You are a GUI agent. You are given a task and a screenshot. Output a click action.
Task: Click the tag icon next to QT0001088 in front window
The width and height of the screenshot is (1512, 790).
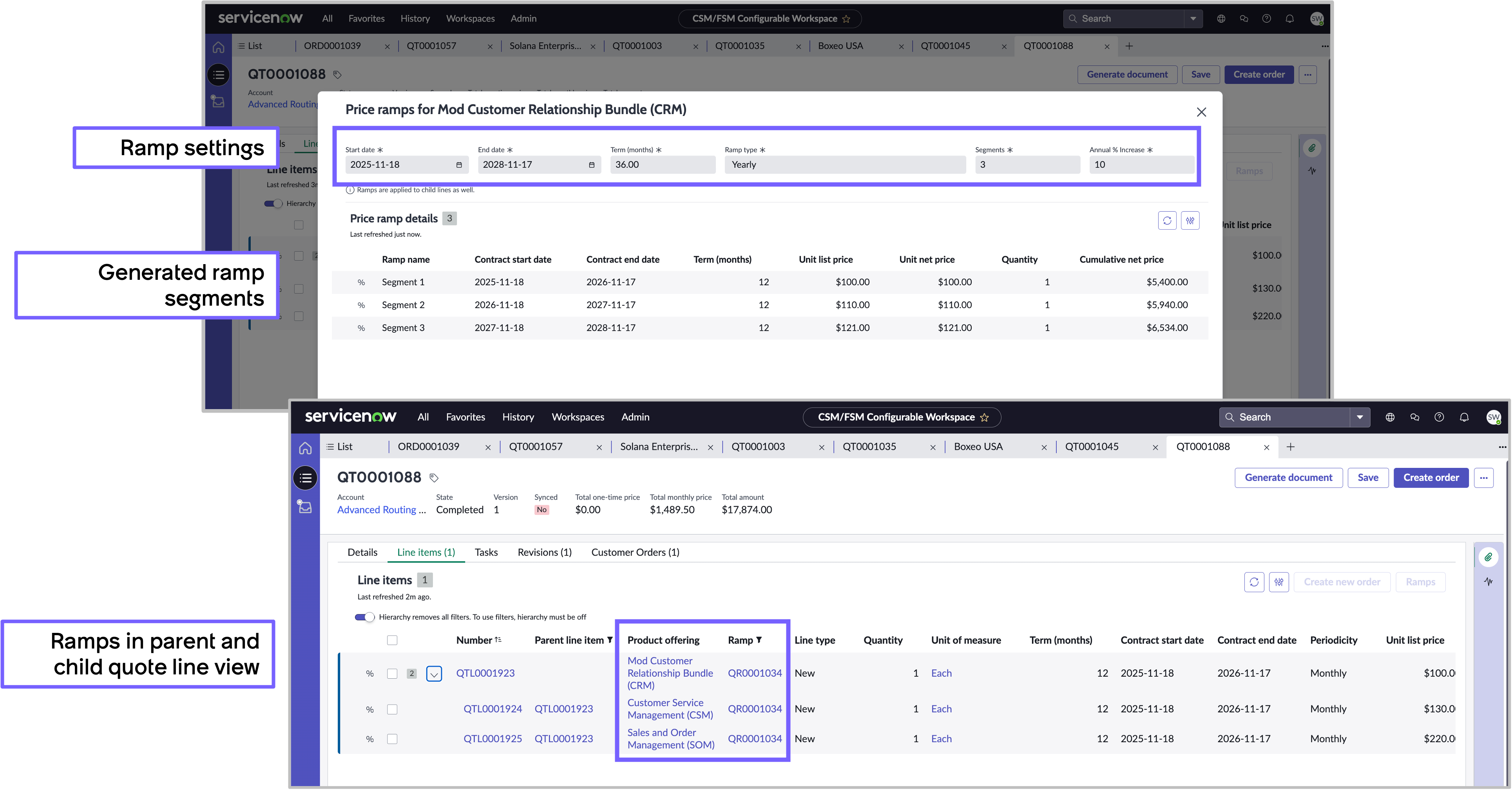(434, 478)
